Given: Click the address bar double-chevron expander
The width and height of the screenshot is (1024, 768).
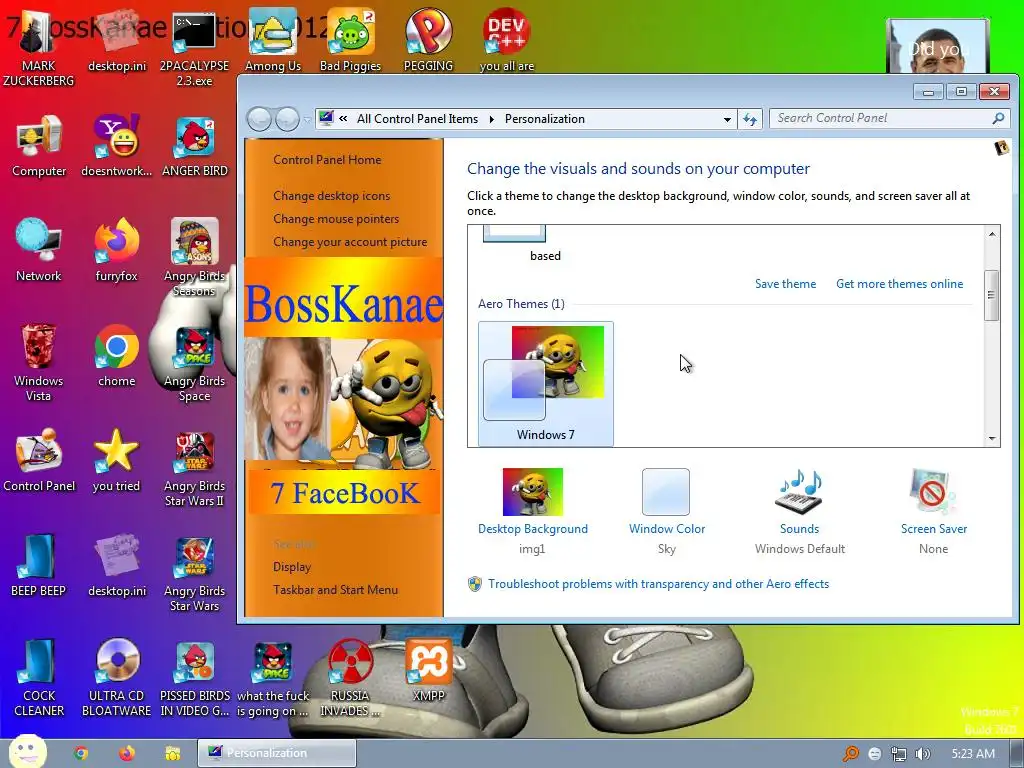Looking at the screenshot, I should tap(343, 119).
